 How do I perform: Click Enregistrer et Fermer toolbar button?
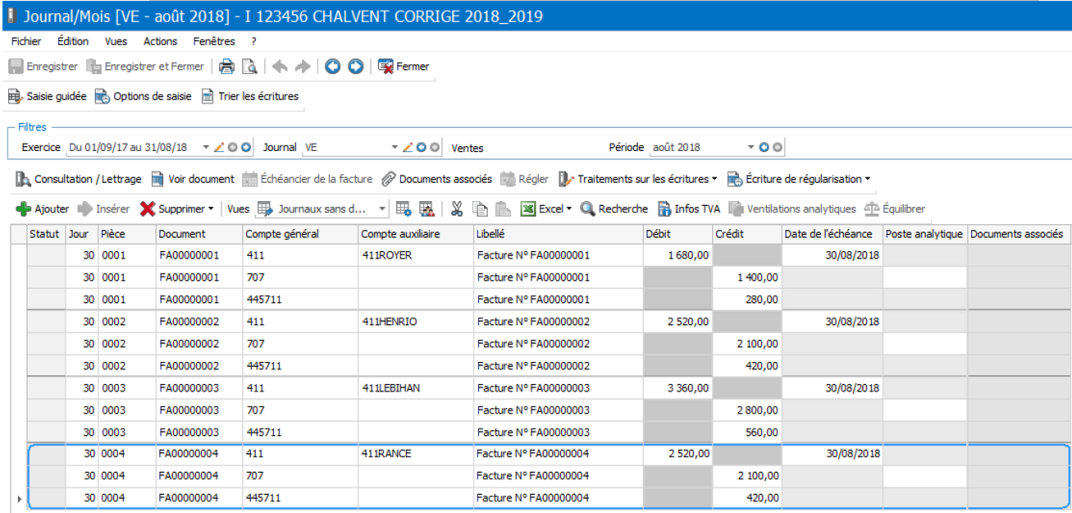144,66
